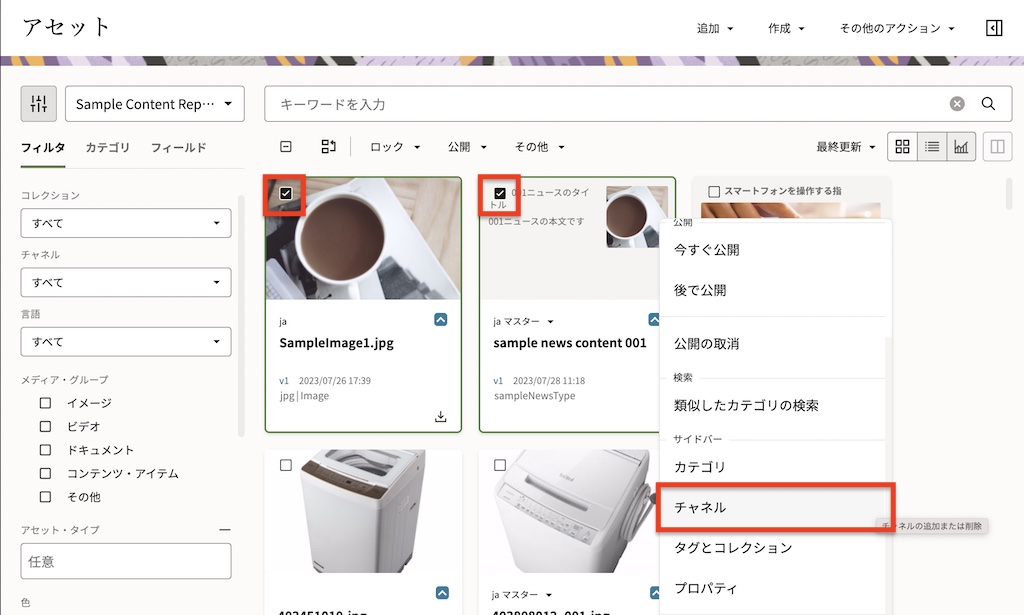Viewport: 1024px width, 615px height.
Task: Open the filter settings icon above sidebar
Action: [39, 103]
